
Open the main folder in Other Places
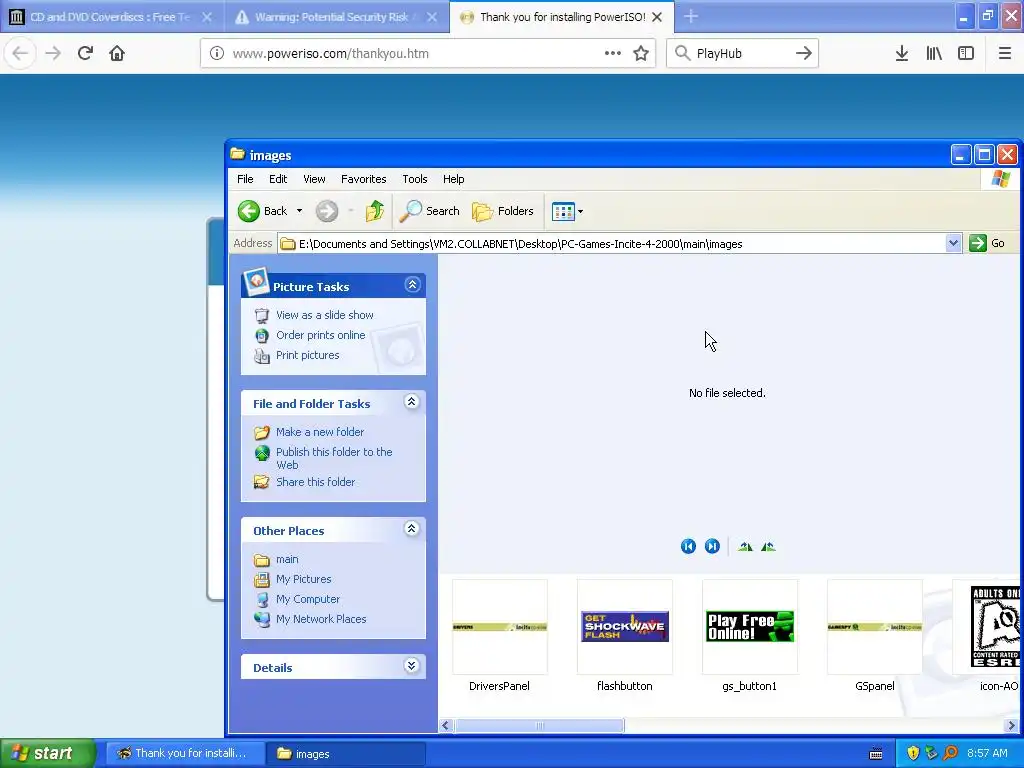point(287,559)
